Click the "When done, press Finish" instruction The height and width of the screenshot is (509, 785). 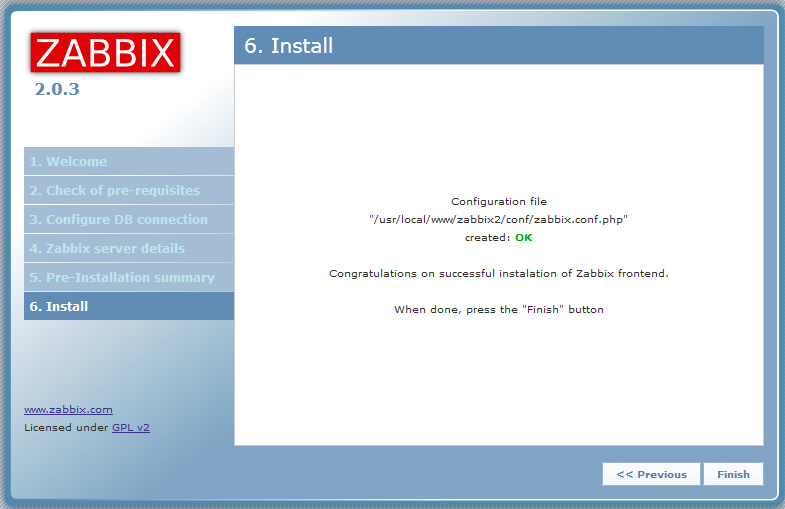click(499, 310)
